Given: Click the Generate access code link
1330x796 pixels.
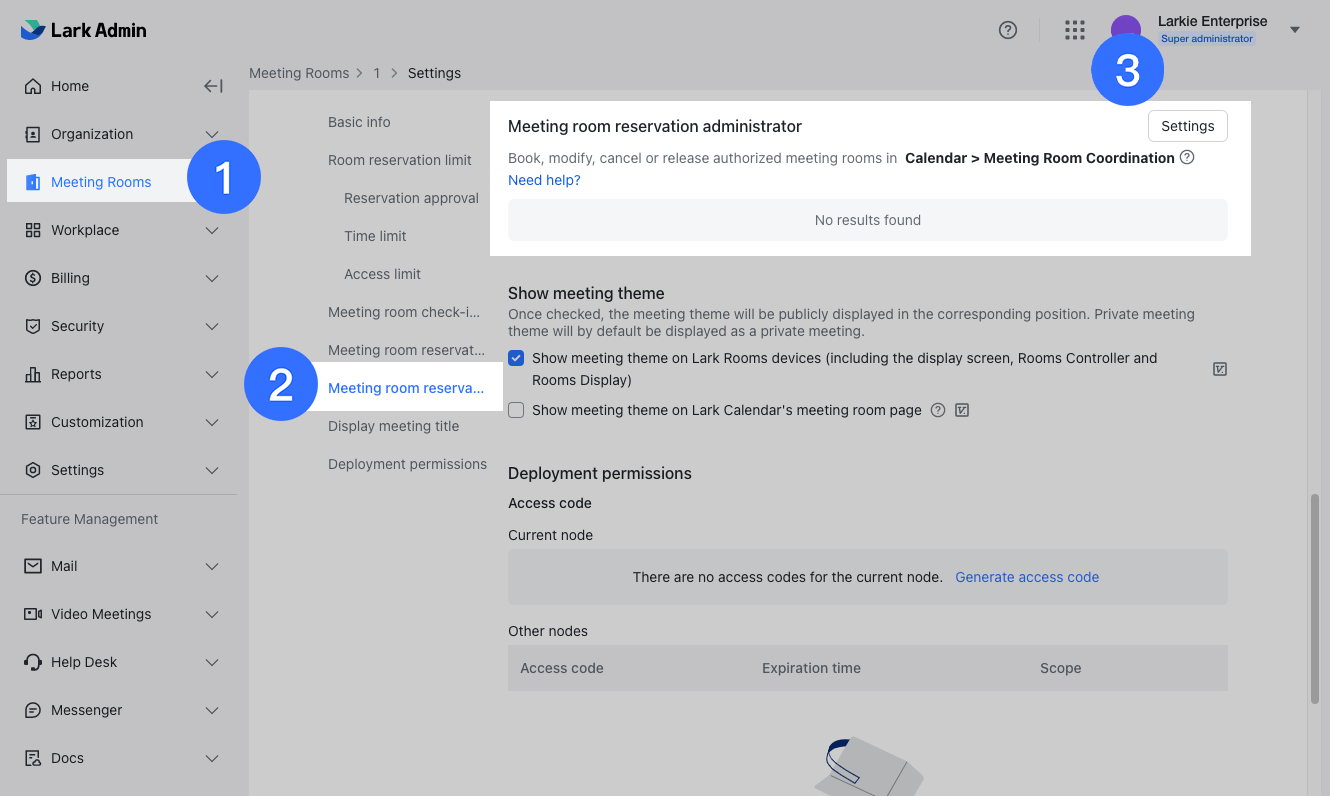Looking at the screenshot, I should [x=1027, y=577].
